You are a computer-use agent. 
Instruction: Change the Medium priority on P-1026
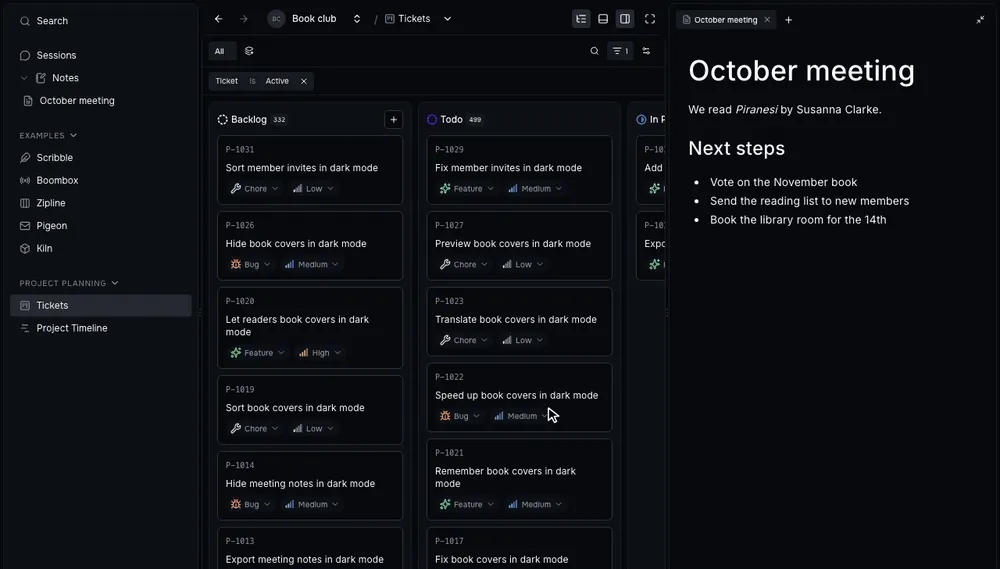pyautogui.click(x=312, y=265)
